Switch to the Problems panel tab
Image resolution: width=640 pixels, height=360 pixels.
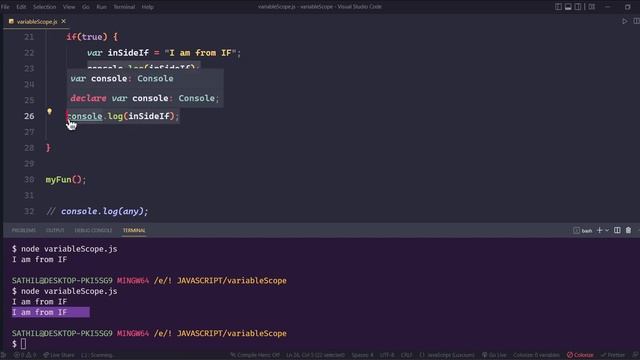pyautogui.click(x=24, y=231)
